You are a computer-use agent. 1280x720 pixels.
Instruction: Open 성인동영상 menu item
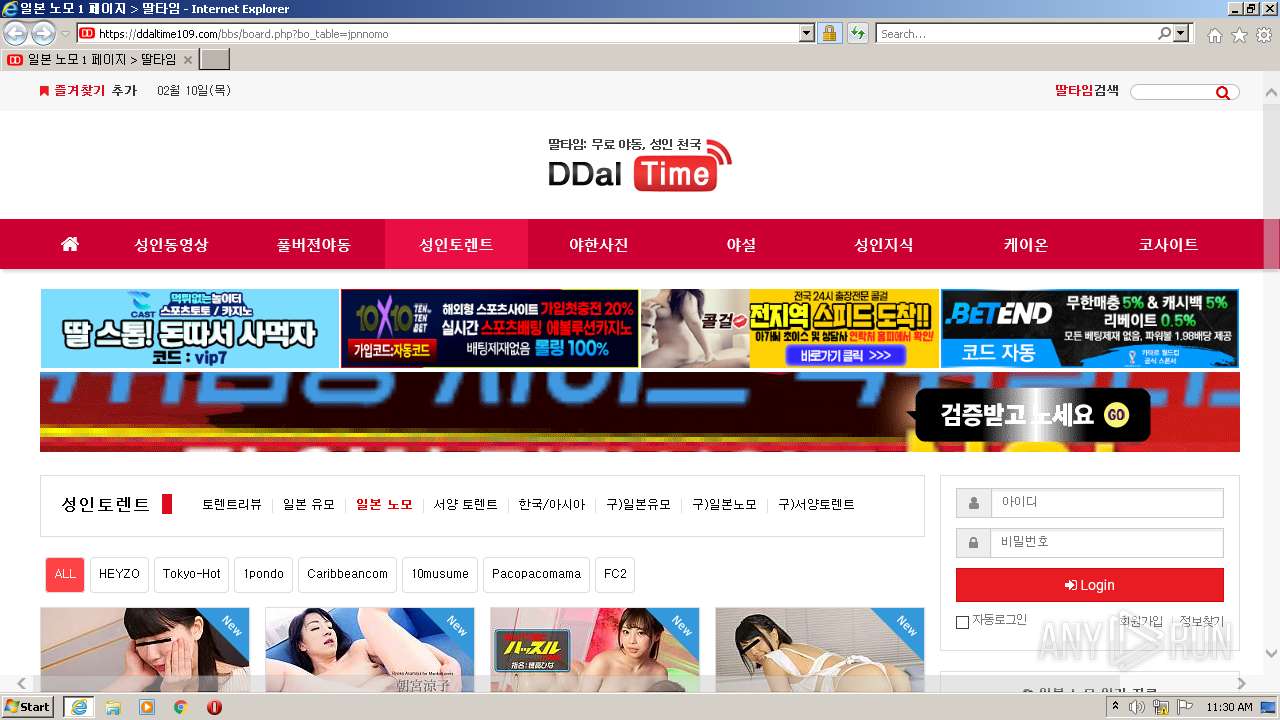tap(172, 244)
